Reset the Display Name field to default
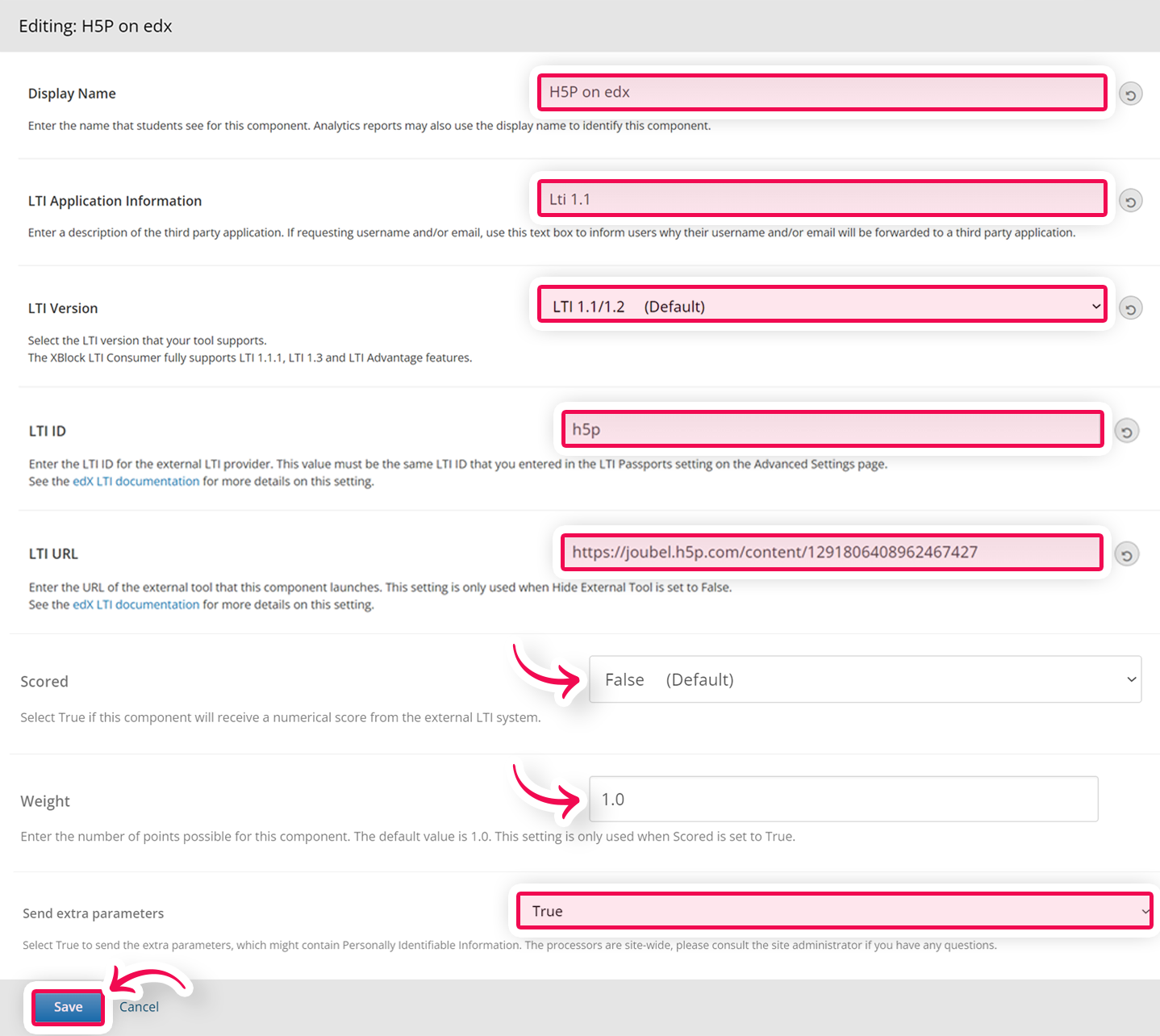 point(1130,94)
